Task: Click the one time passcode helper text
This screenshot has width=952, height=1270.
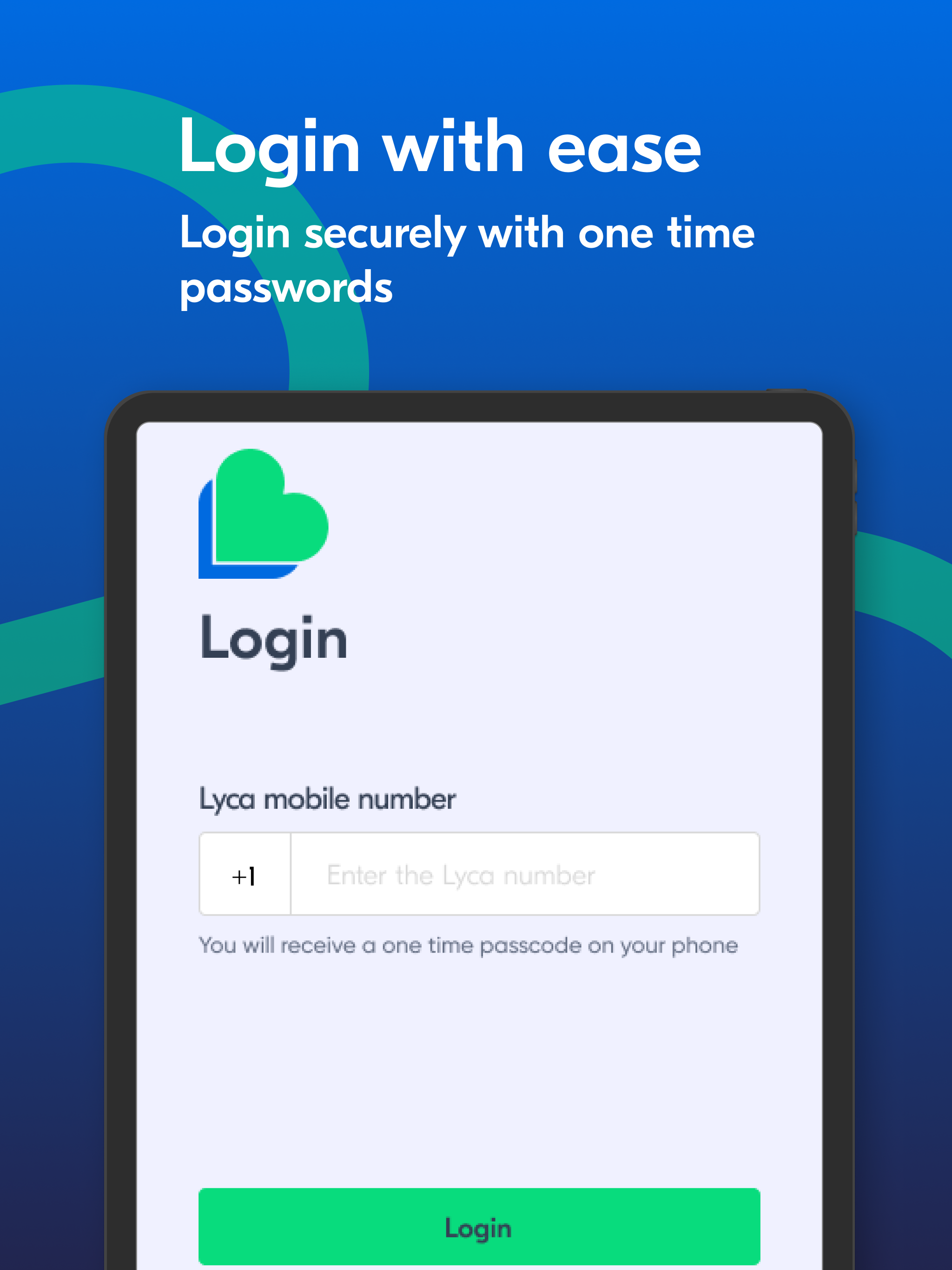Action: [469, 946]
